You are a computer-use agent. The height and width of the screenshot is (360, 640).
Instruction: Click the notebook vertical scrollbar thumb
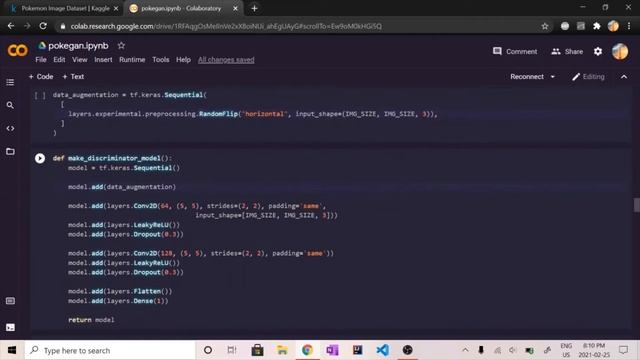pos(636,205)
